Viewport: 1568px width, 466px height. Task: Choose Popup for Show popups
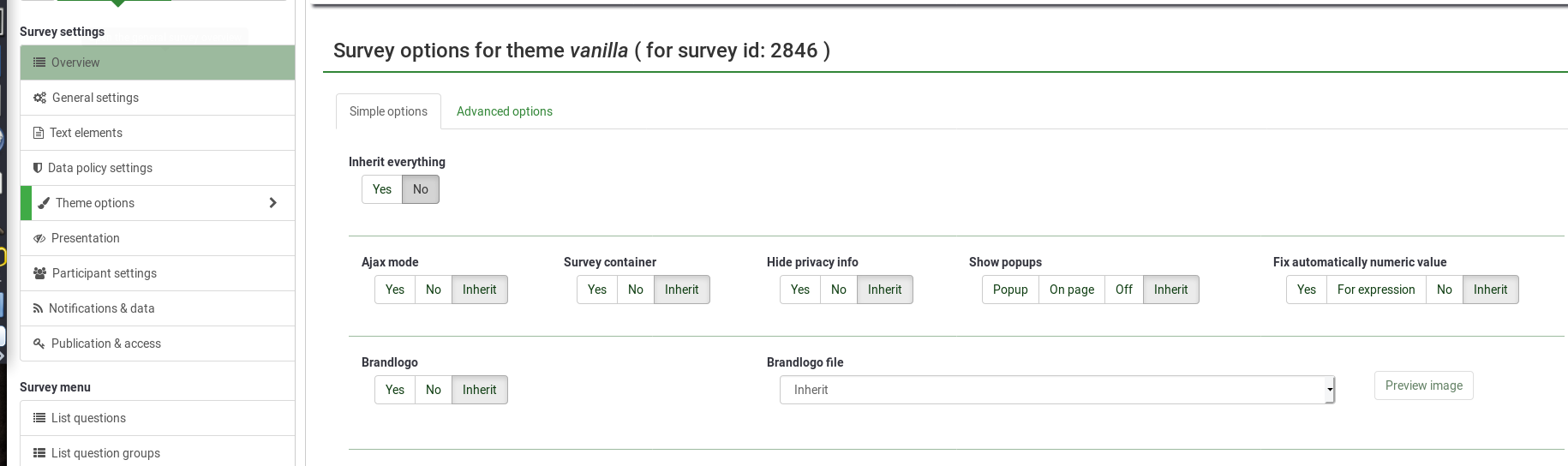[1010, 290]
